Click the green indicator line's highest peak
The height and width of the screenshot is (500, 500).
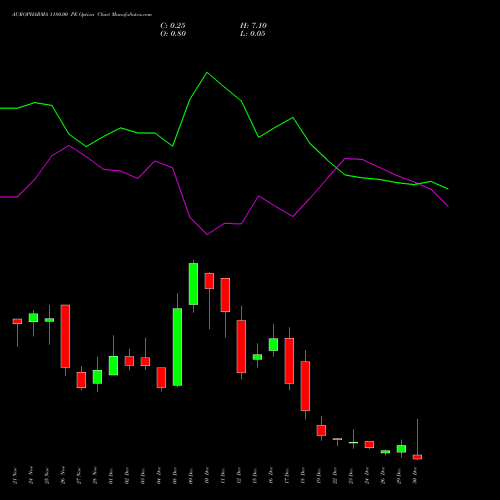(x=207, y=72)
